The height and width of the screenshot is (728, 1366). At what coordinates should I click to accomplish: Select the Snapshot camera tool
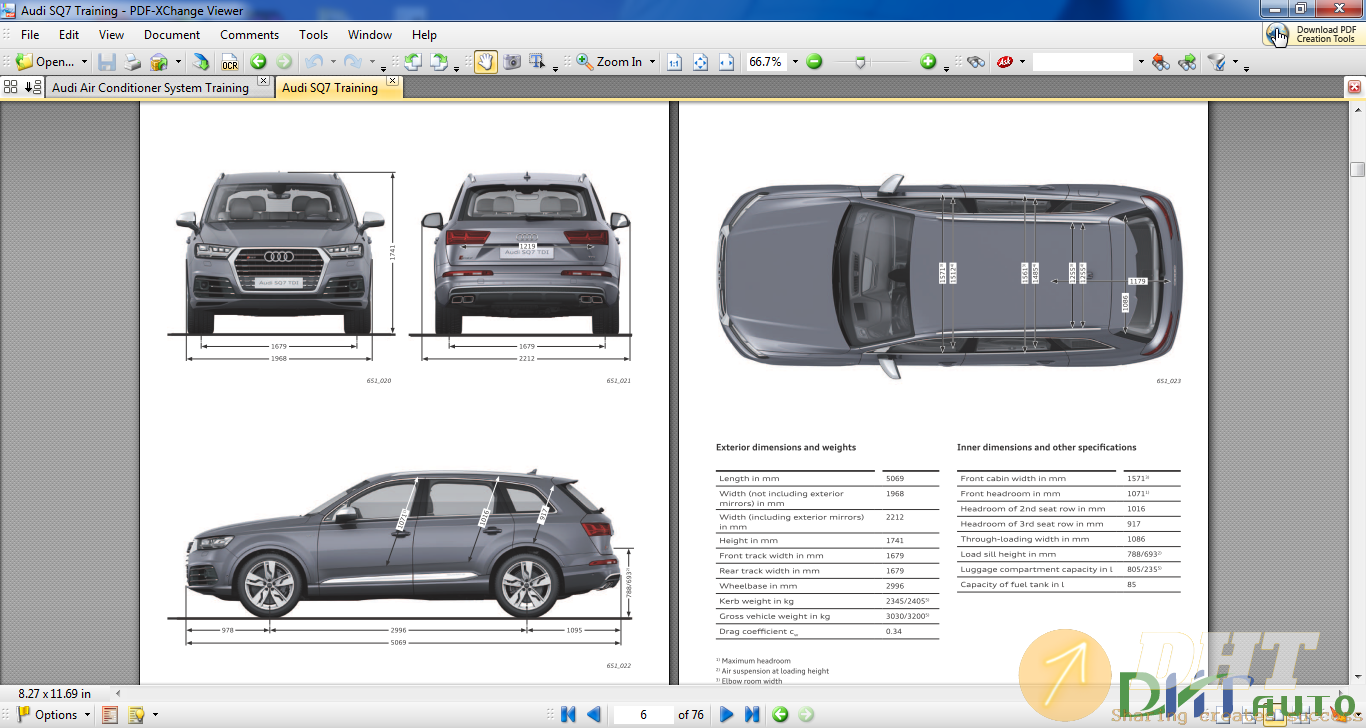coord(512,62)
